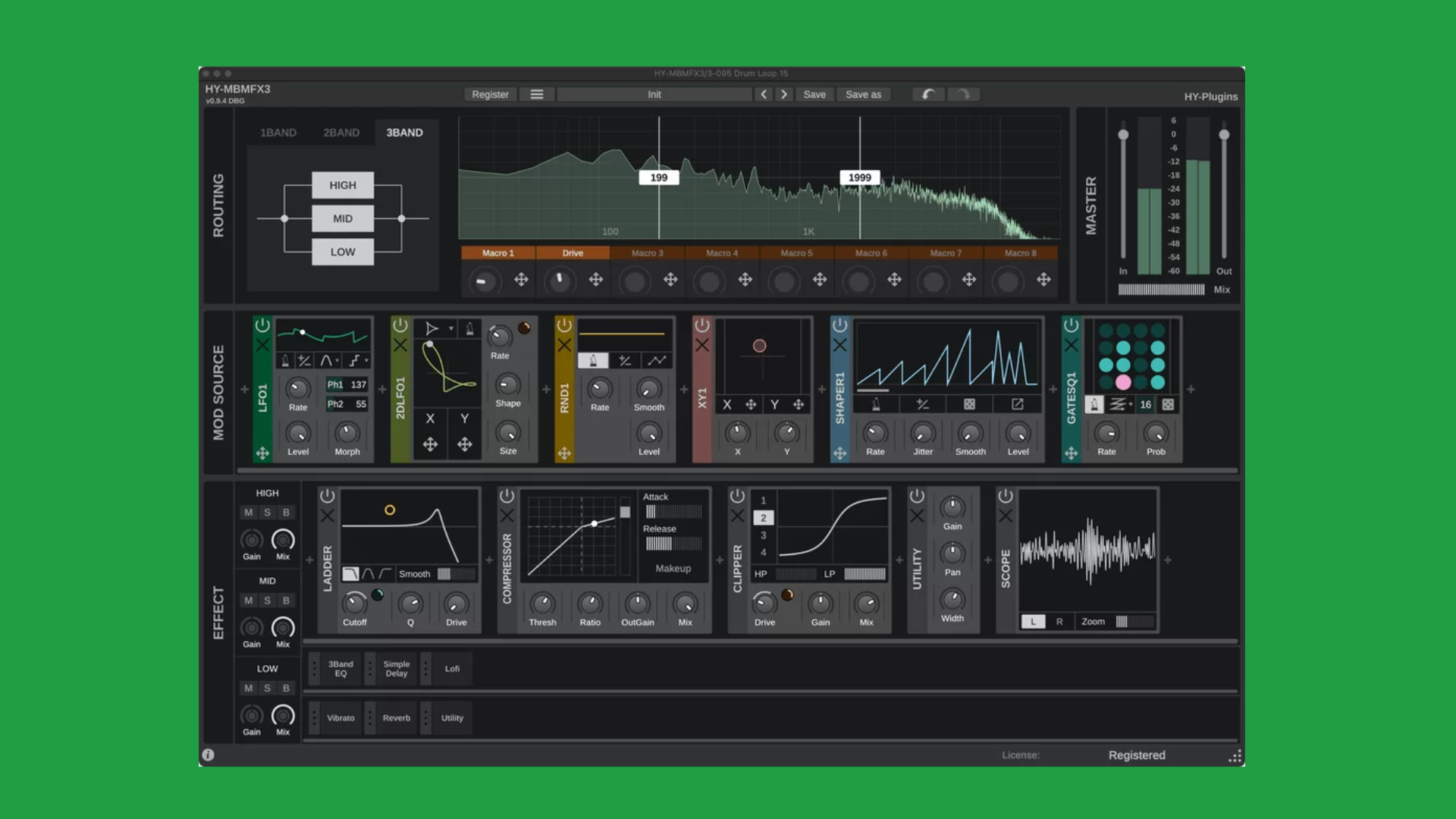Remove the XY1 module with X icon
The width and height of the screenshot is (1456, 819).
(x=702, y=346)
